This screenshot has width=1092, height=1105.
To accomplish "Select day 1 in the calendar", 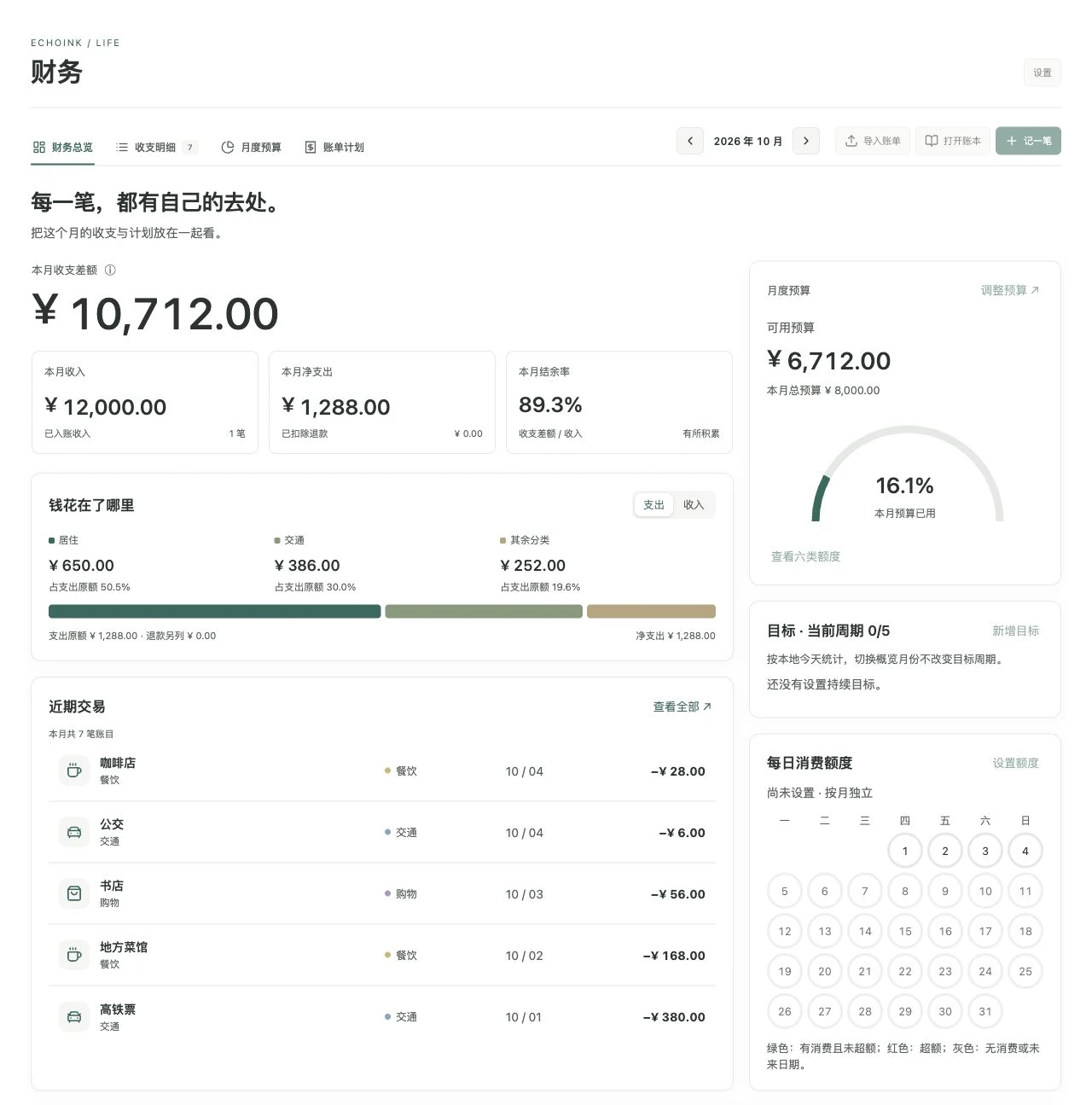I will 905,851.
